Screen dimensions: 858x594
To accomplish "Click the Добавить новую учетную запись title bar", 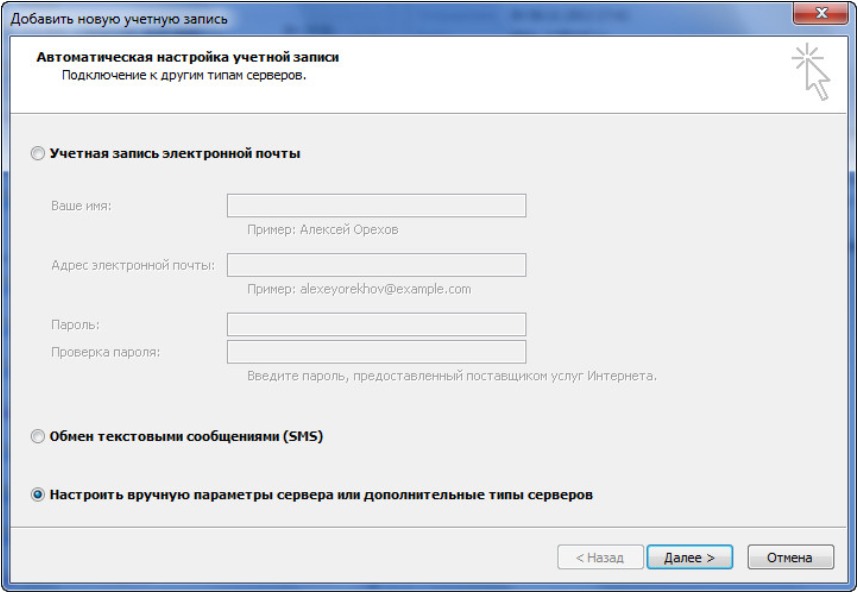I will click(119, 19).
